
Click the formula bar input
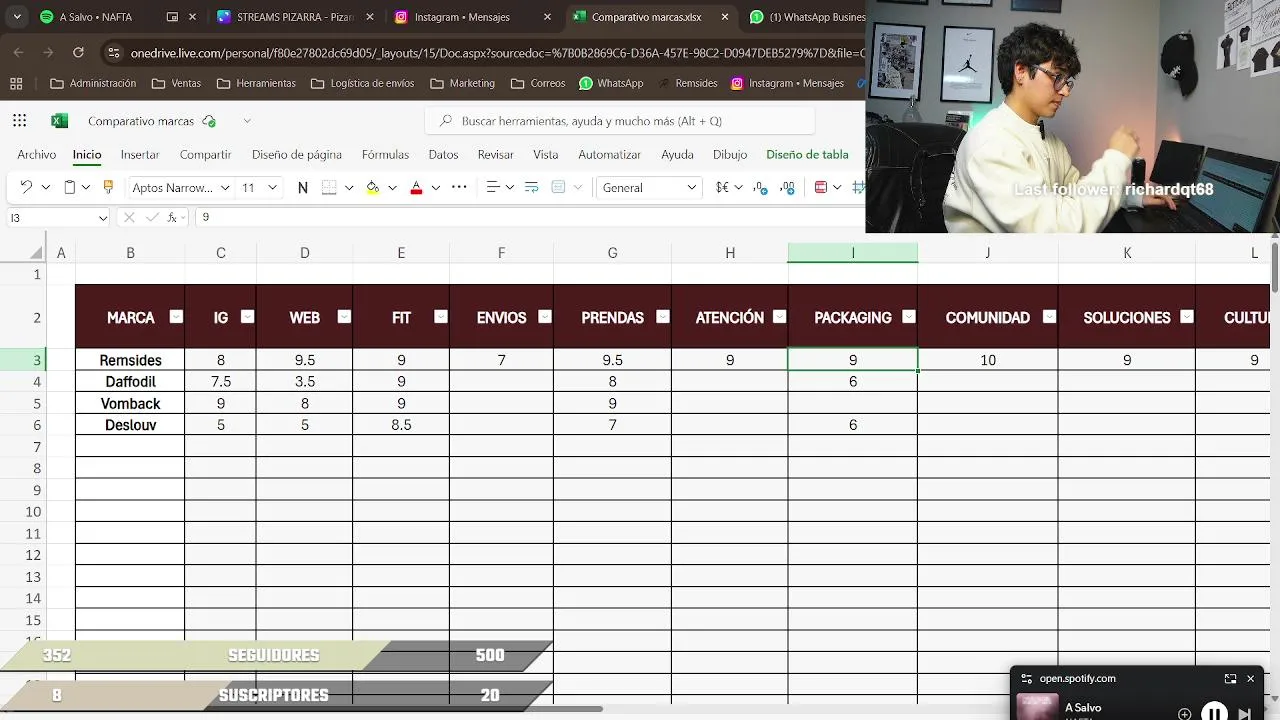[x=530, y=217]
